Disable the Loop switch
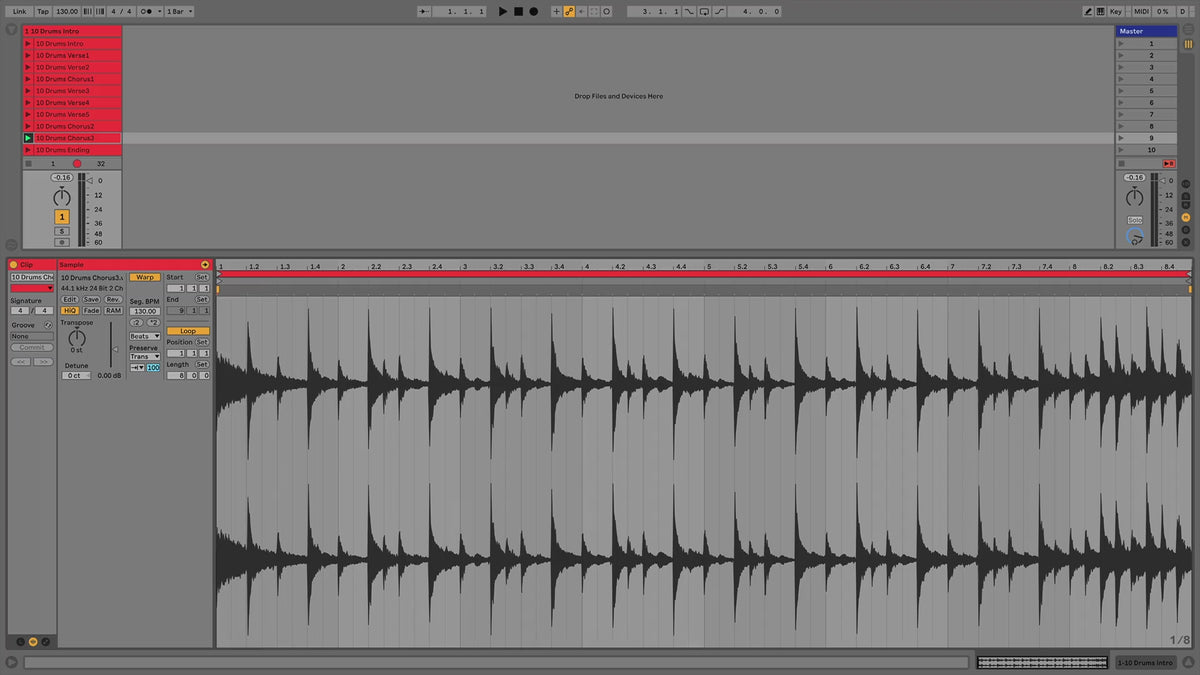This screenshot has width=1200, height=675. click(187, 331)
